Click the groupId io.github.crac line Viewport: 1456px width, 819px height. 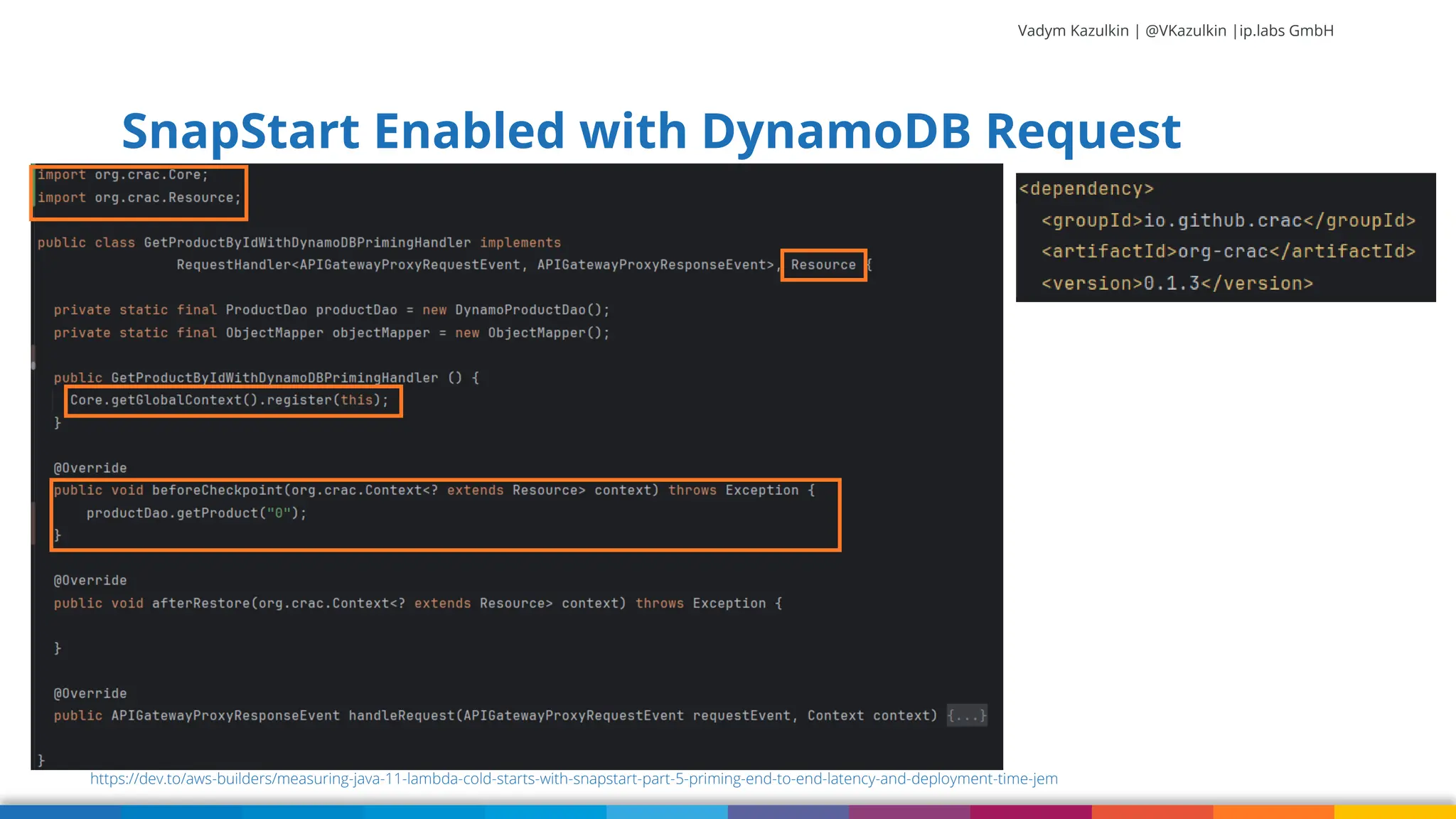[x=1228, y=220]
